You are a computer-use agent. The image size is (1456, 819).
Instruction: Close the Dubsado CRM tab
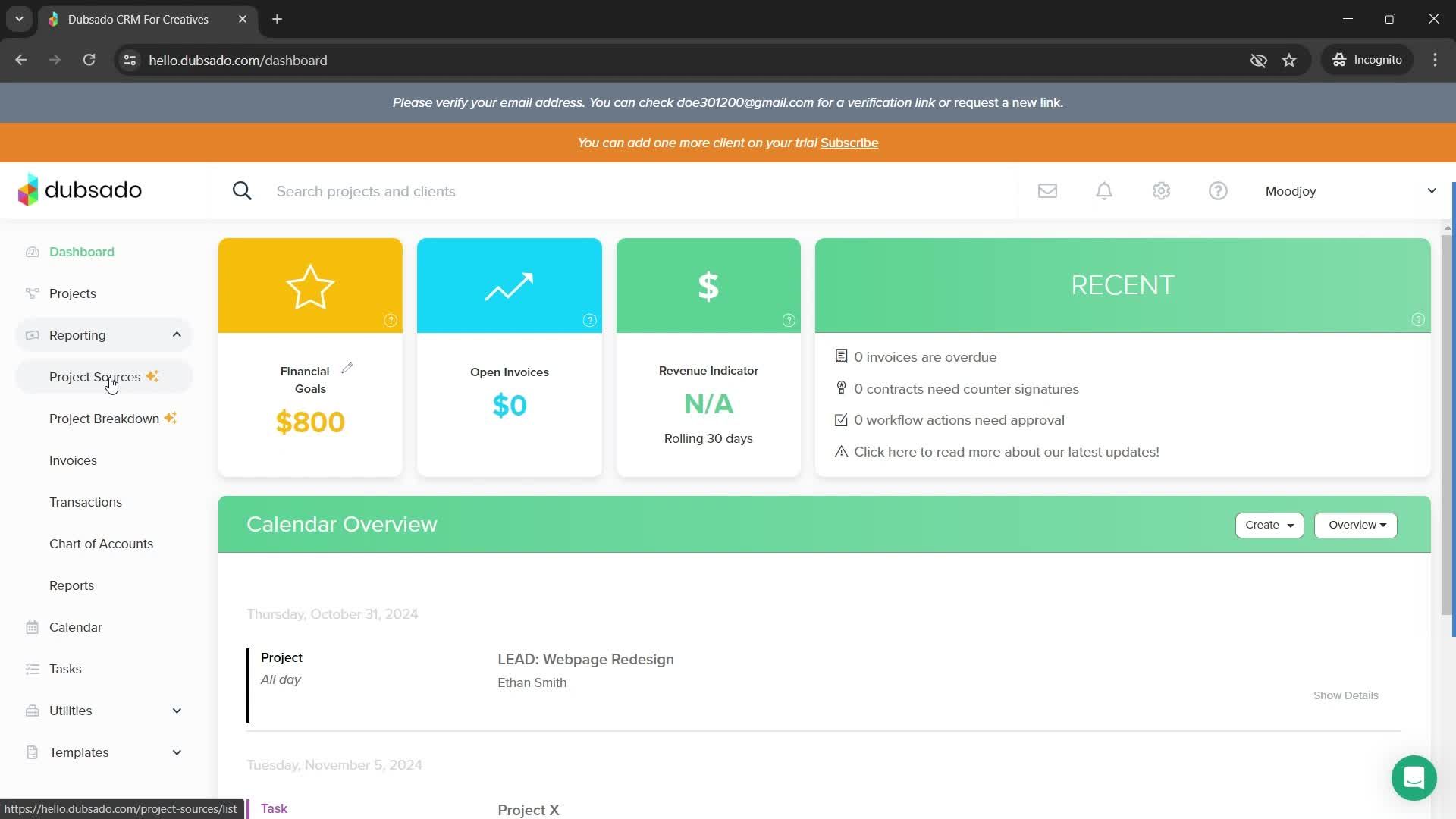[243, 19]
